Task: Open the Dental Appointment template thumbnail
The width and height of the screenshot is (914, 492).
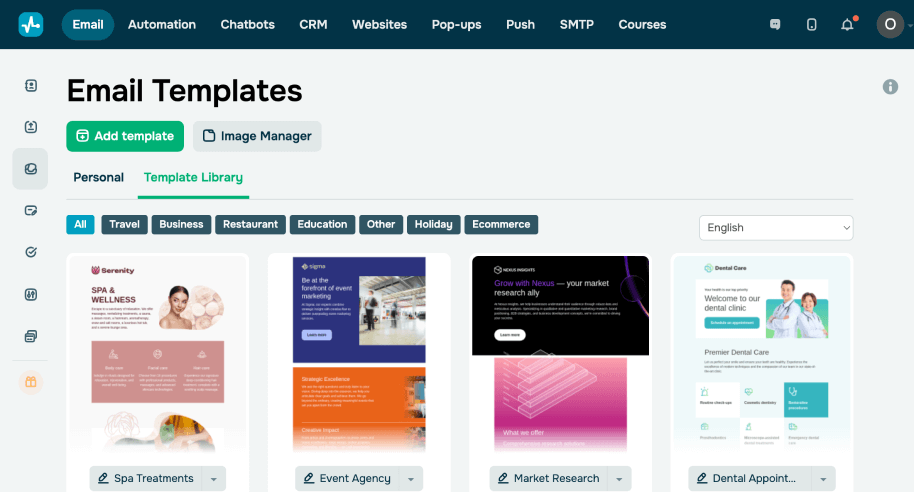Action: coord(762,356)
